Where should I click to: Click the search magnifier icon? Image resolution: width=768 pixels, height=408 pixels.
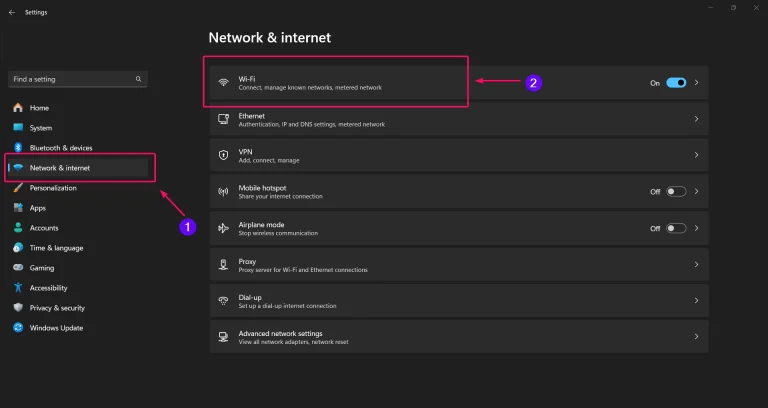[138, 79]
